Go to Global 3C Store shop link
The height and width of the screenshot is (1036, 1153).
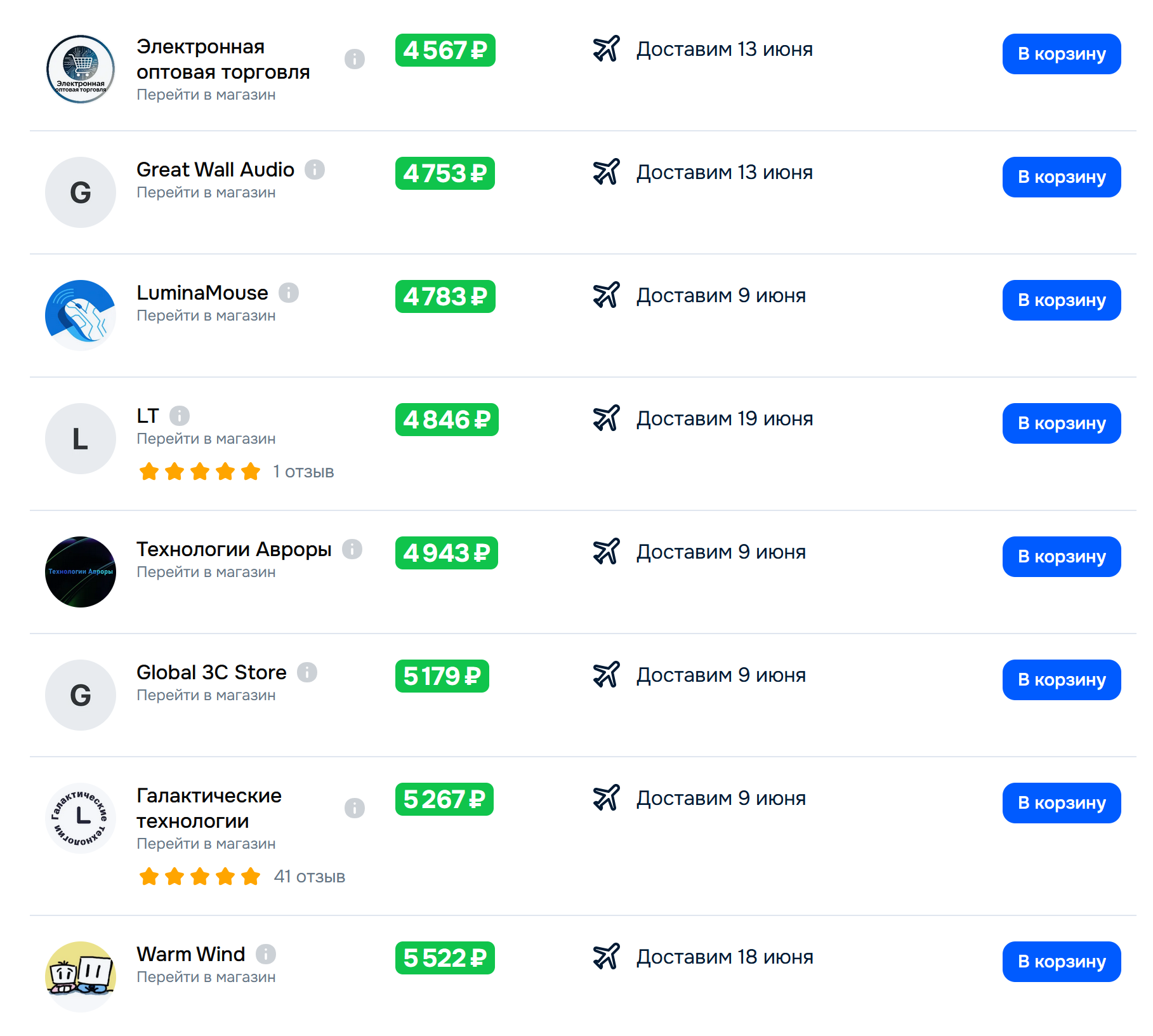(206, 695)
